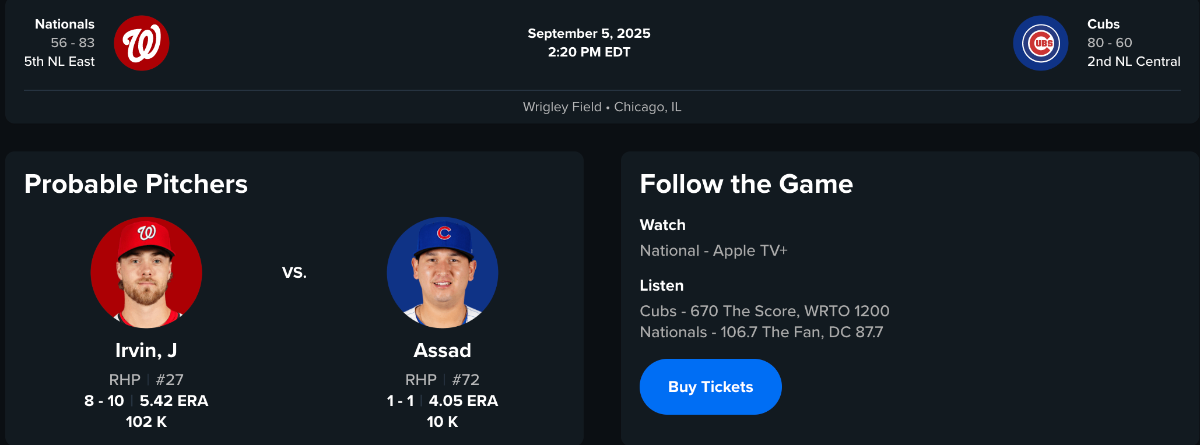
Task: Open the Assad pitcher name link
Action: point(442,350)
